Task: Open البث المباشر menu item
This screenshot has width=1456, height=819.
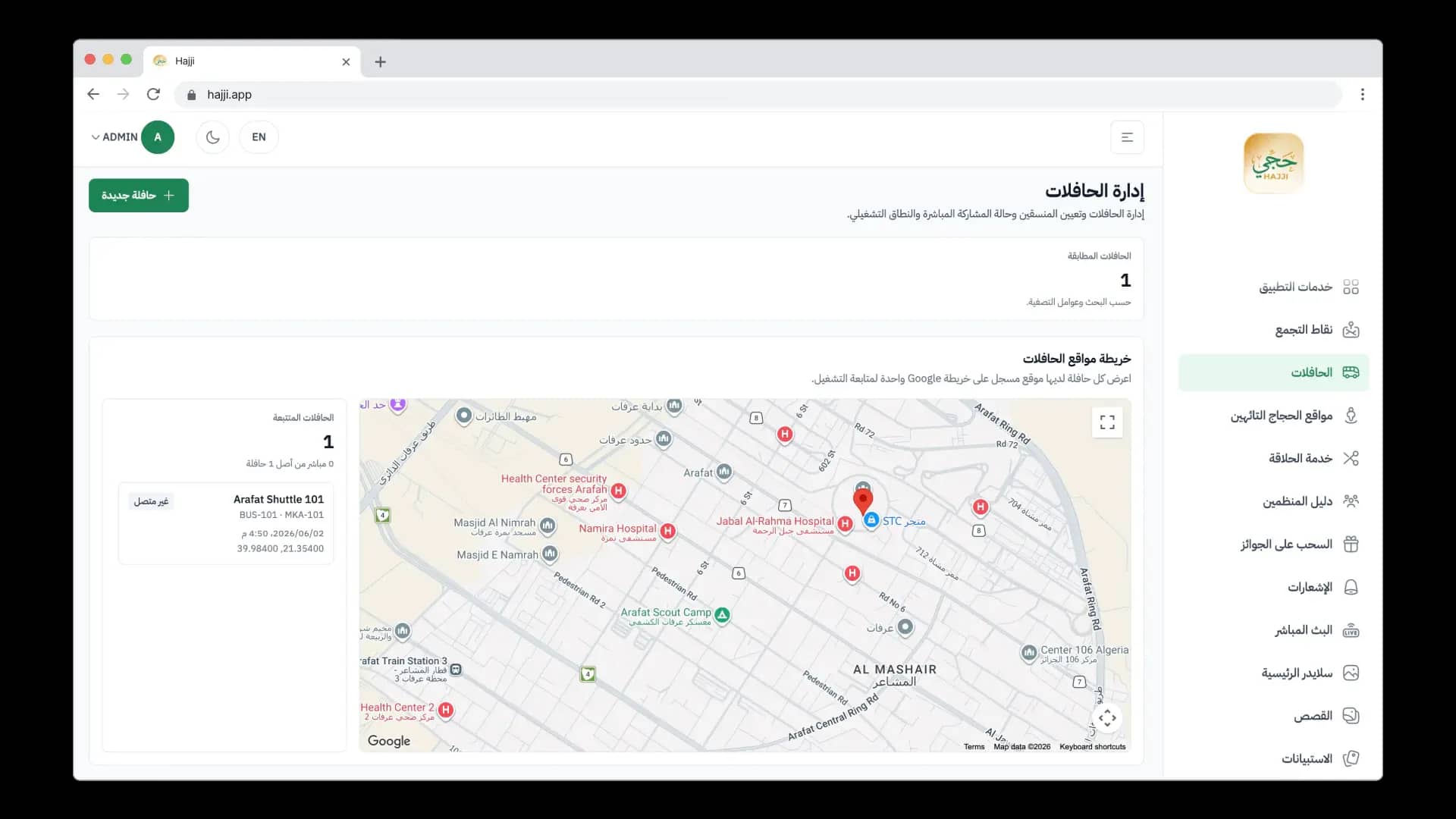Action: point(1273,630)
